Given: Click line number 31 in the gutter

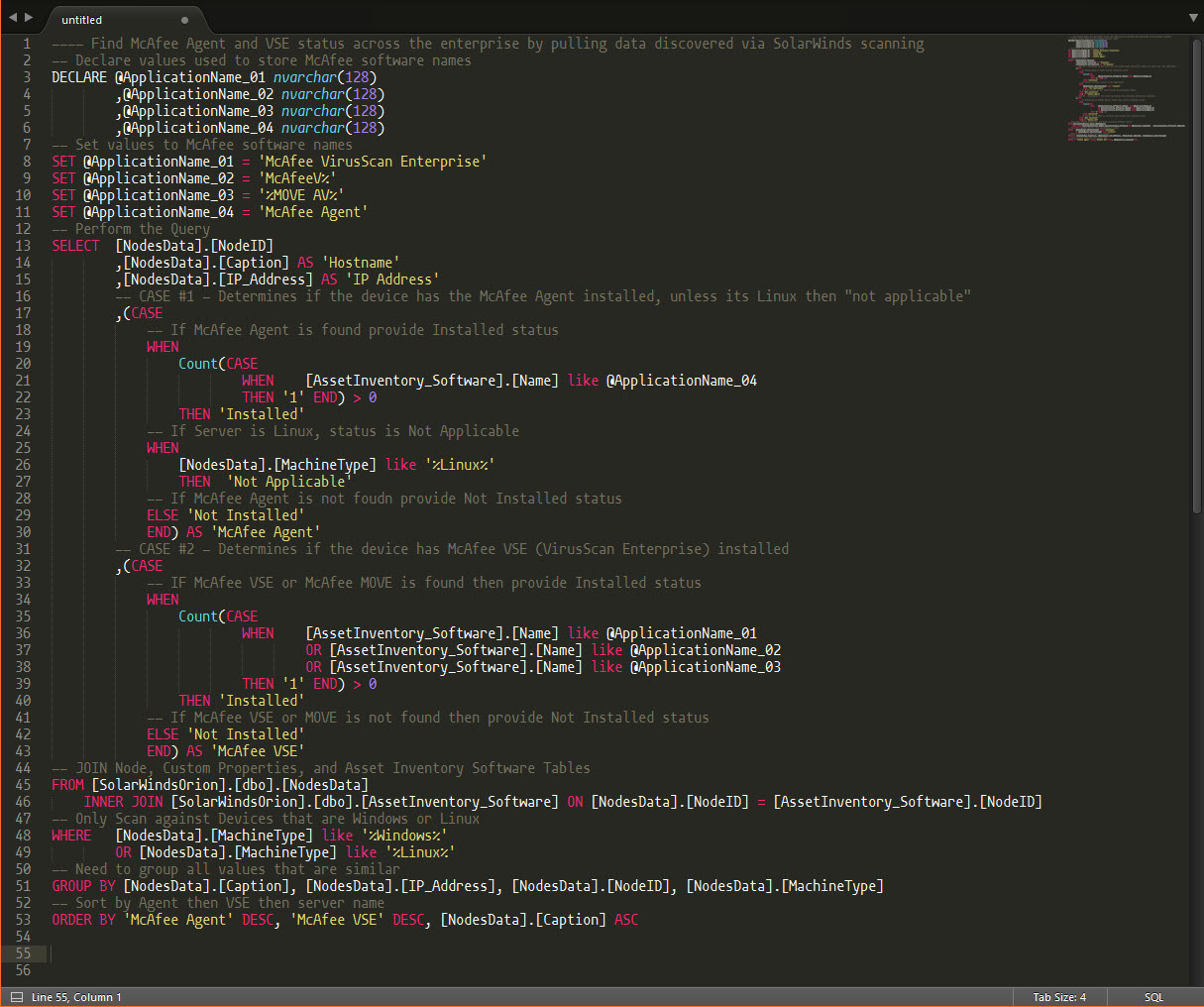Looking at the screenshot, I should coord(22,549).
